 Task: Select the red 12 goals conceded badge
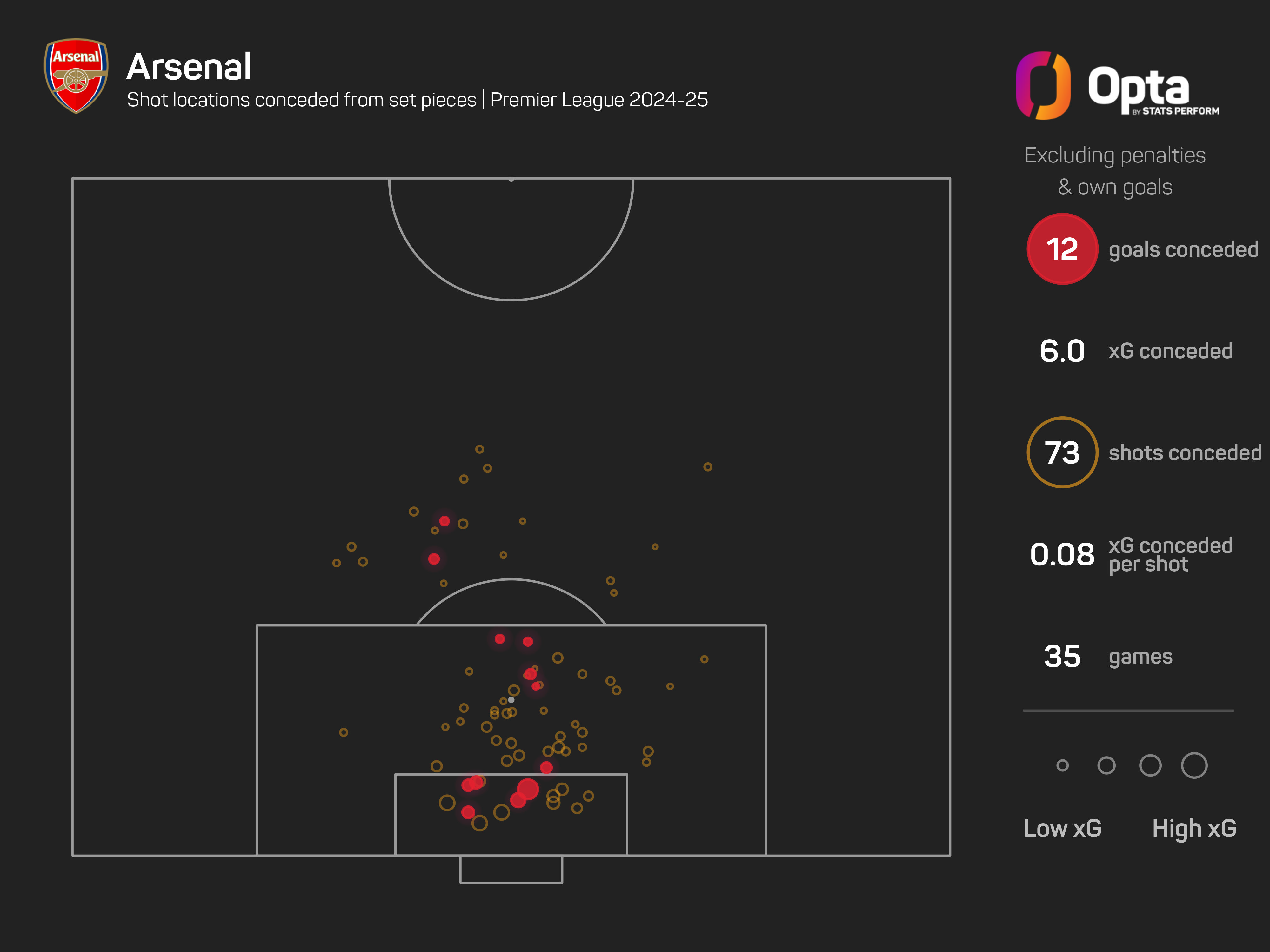1062,249
